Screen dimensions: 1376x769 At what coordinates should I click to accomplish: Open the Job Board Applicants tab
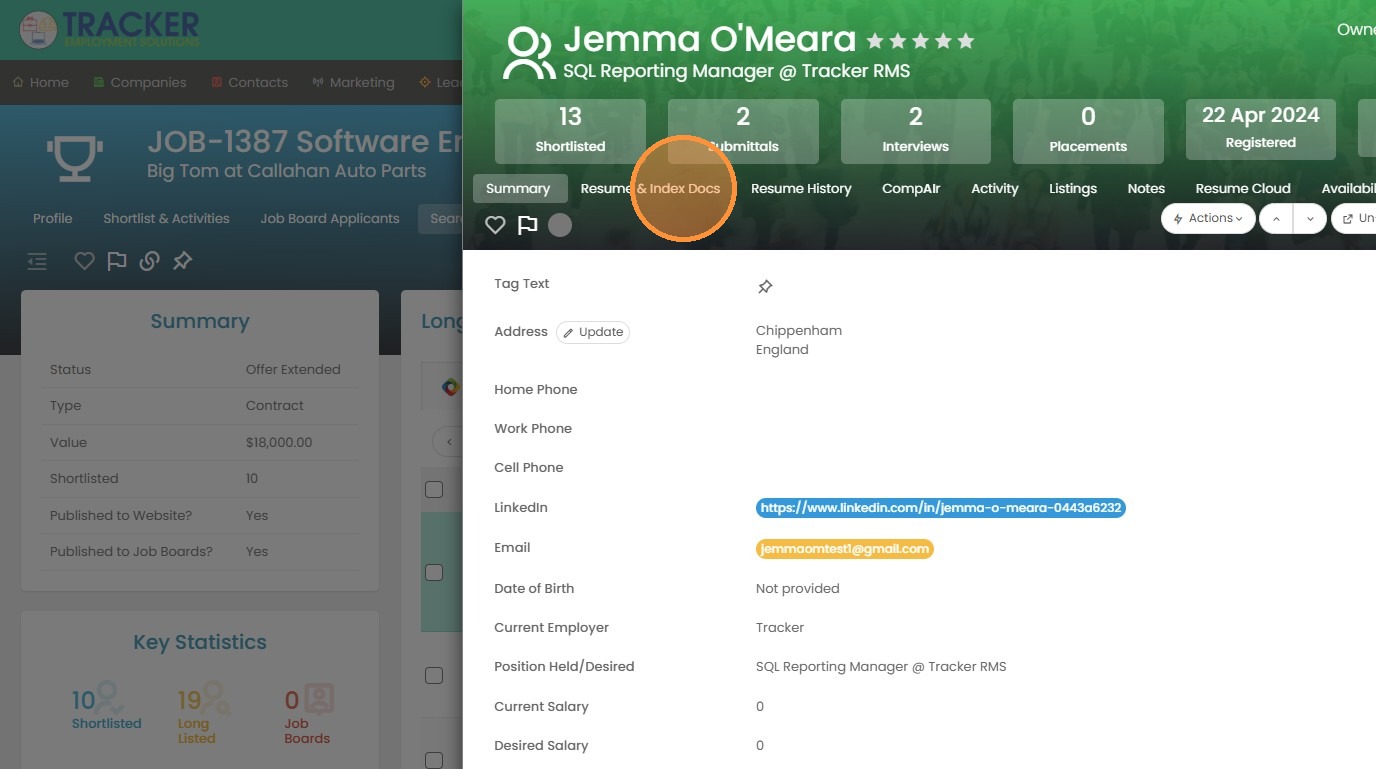tap(330, 218)
